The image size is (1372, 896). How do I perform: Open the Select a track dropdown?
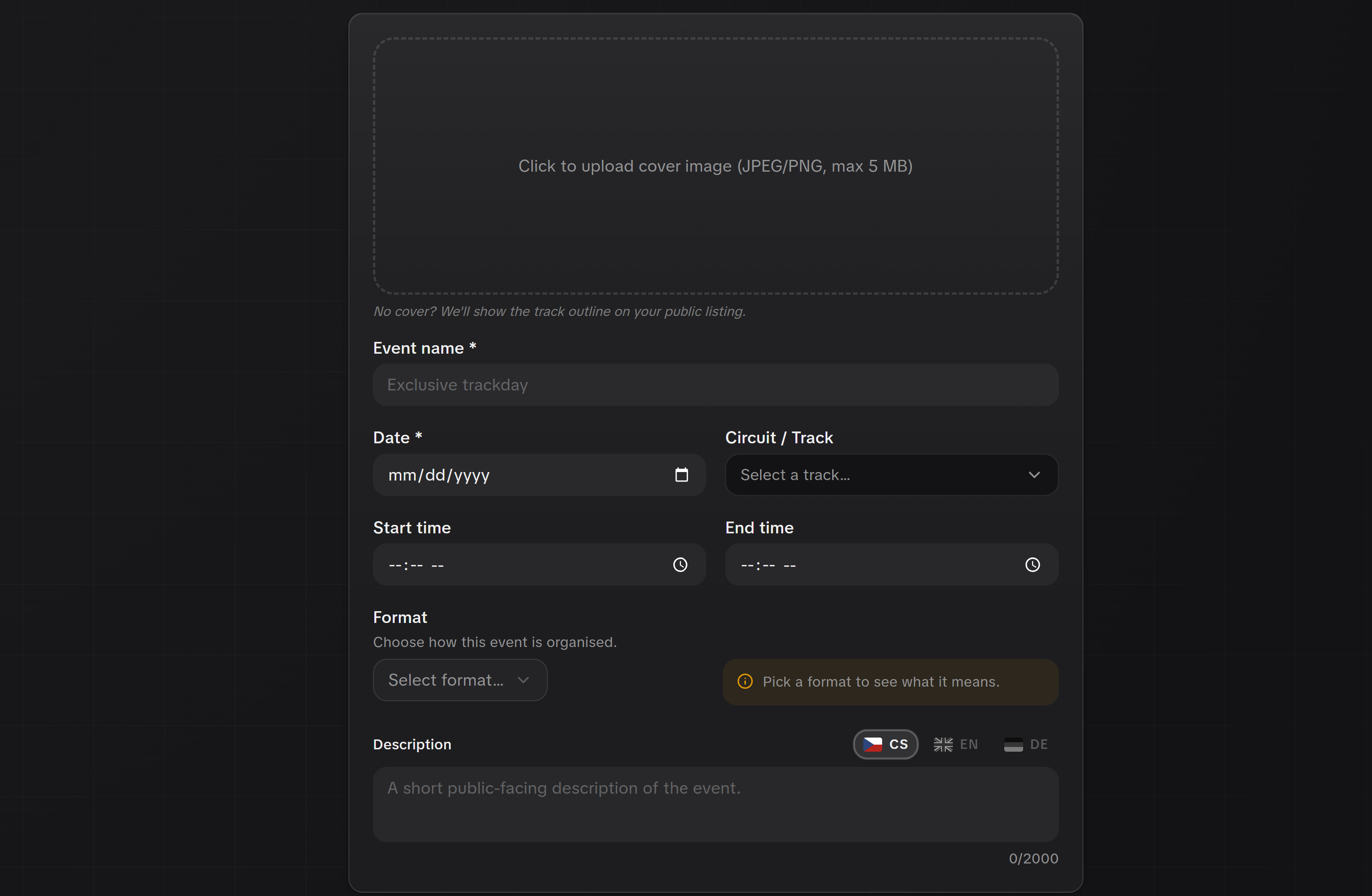pyautogui.click(x=891, y=474)
